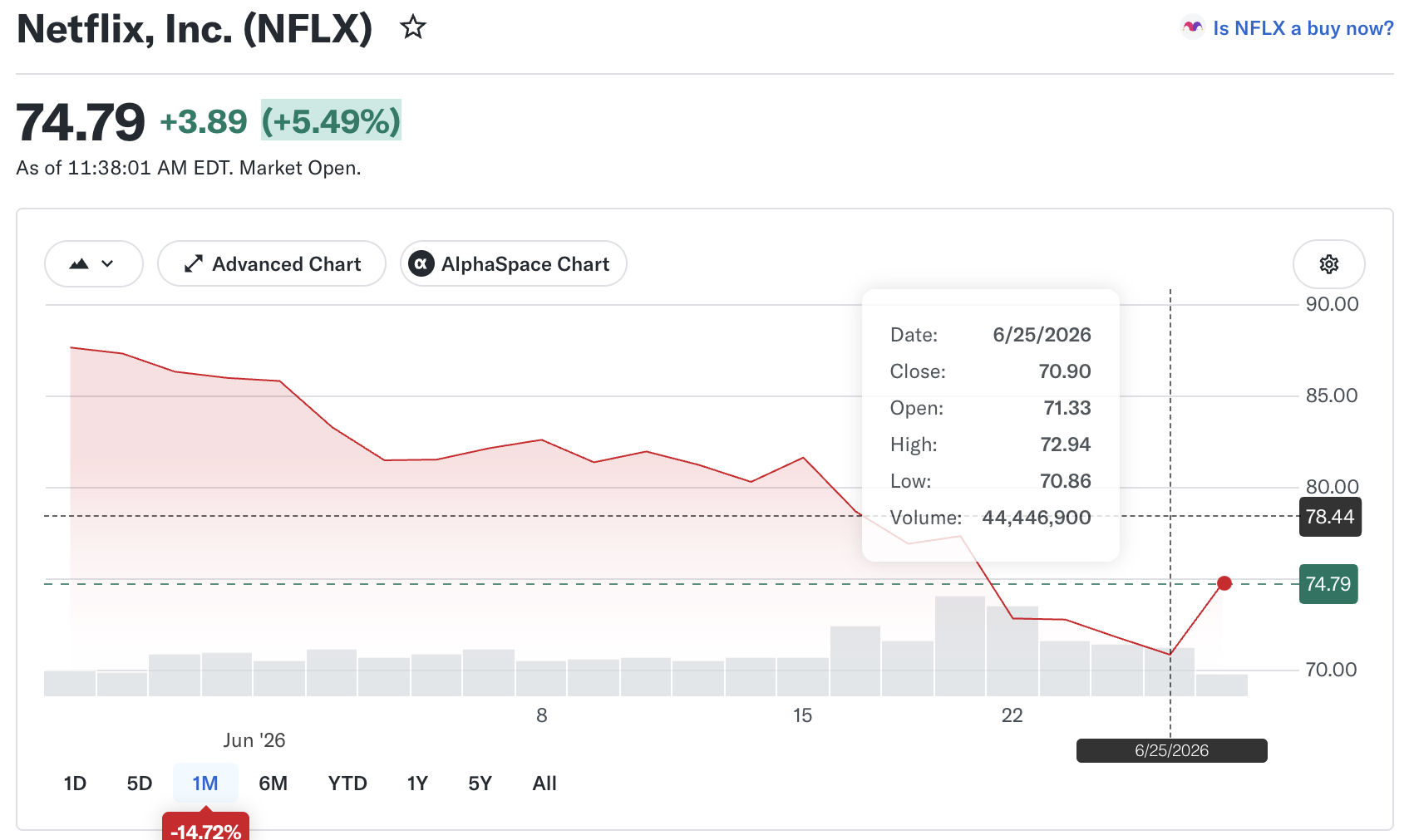This screenshot has height=840, width=1409.
Task: Click the tallest volume bar on chart
Action: pyautogui.click(x=960, y=646)
